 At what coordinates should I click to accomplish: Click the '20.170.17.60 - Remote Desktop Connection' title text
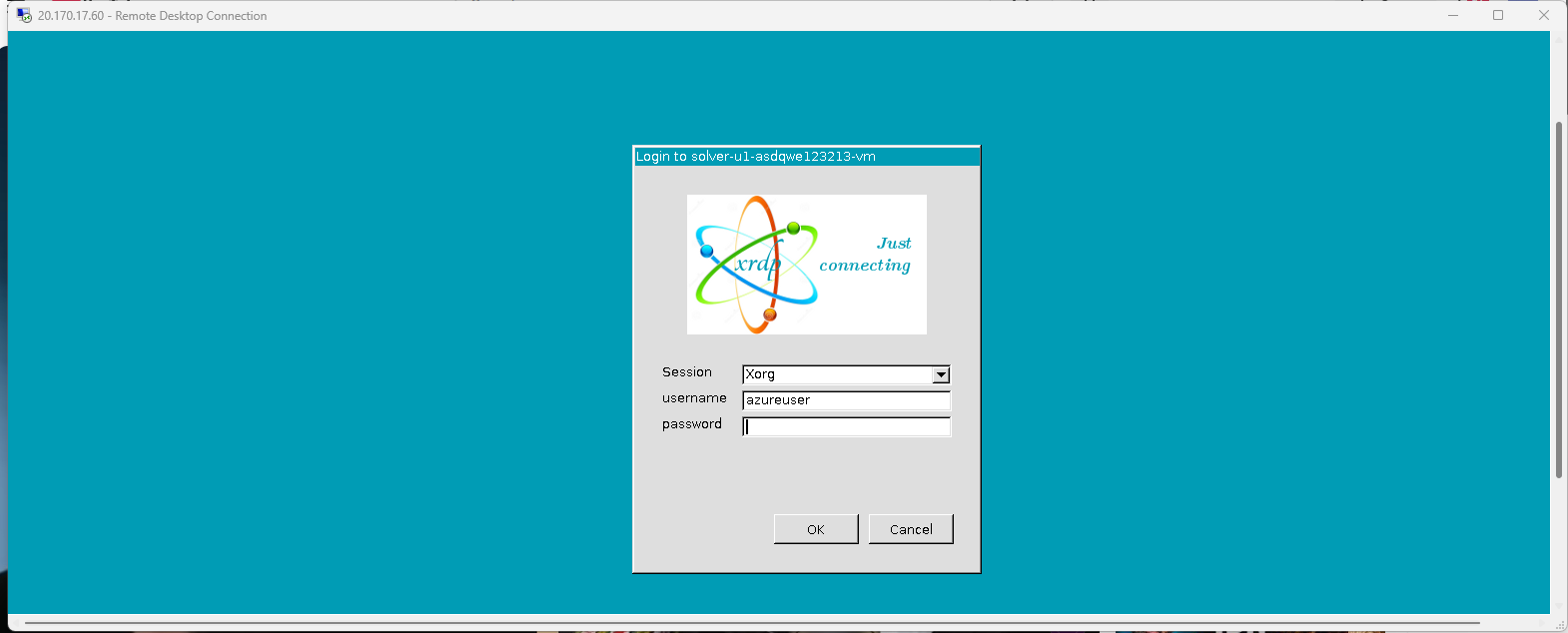(152, 16)
